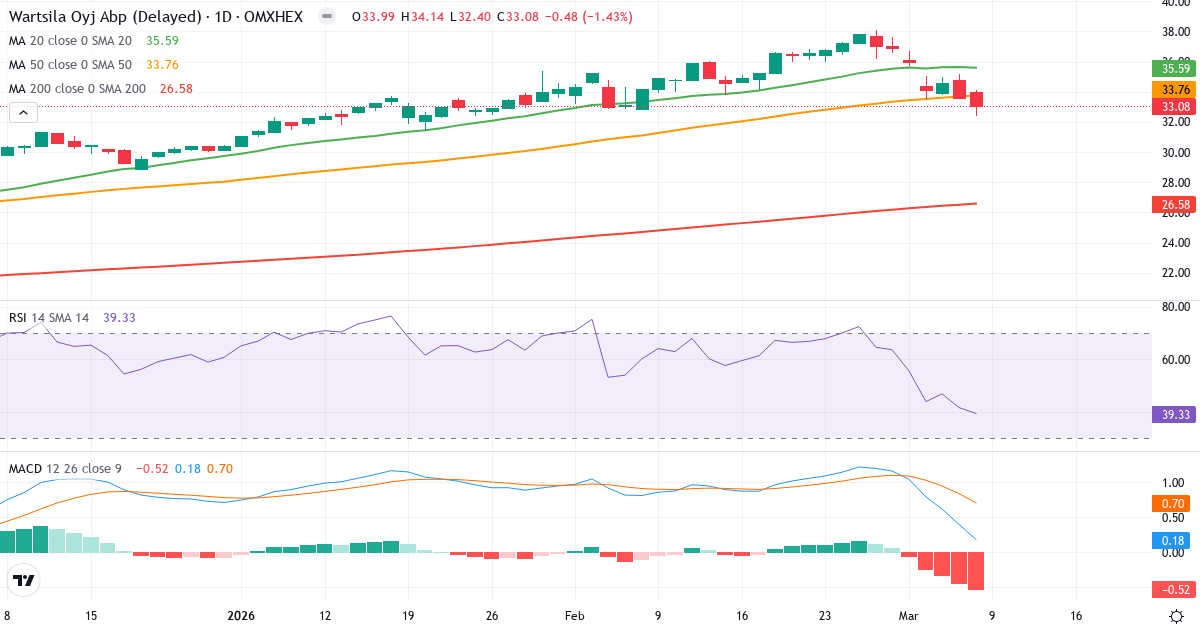
Task: Open chart settings via the gear icon
Action: tap(1178, 618)
